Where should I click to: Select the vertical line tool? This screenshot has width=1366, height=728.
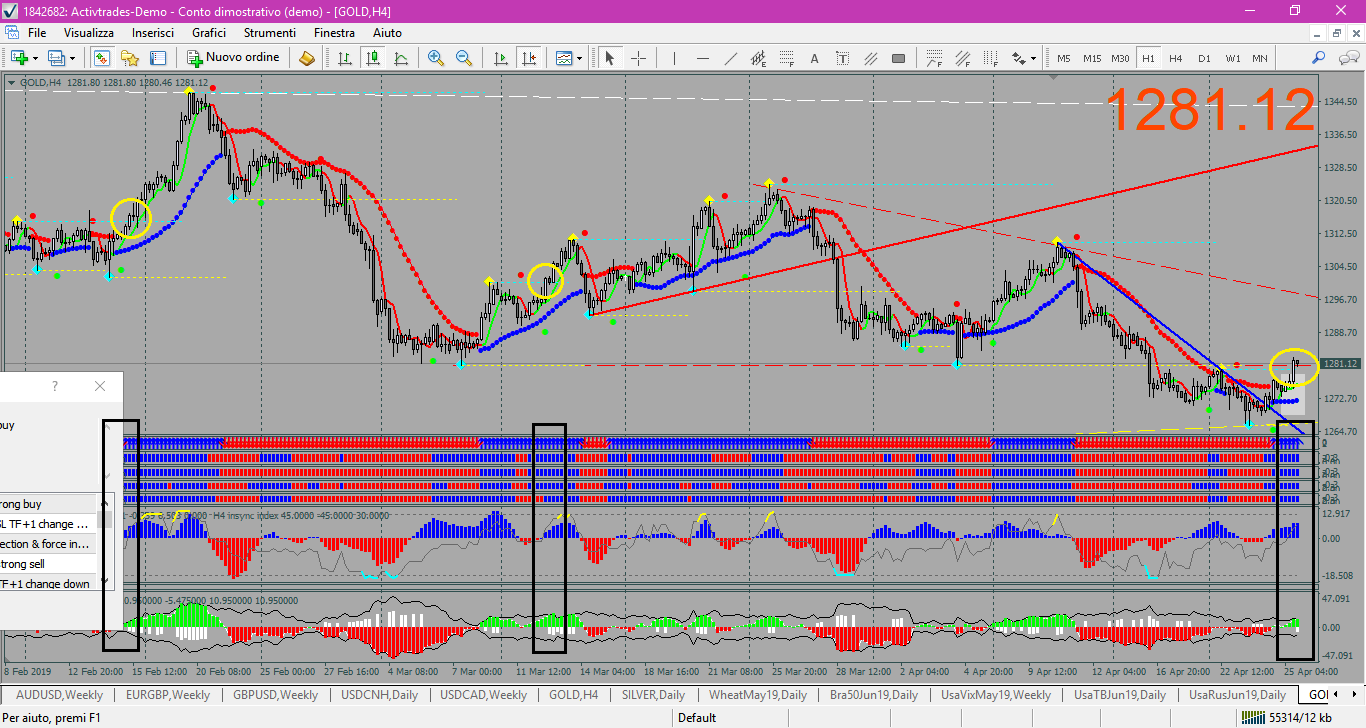[x=673, y=58]
